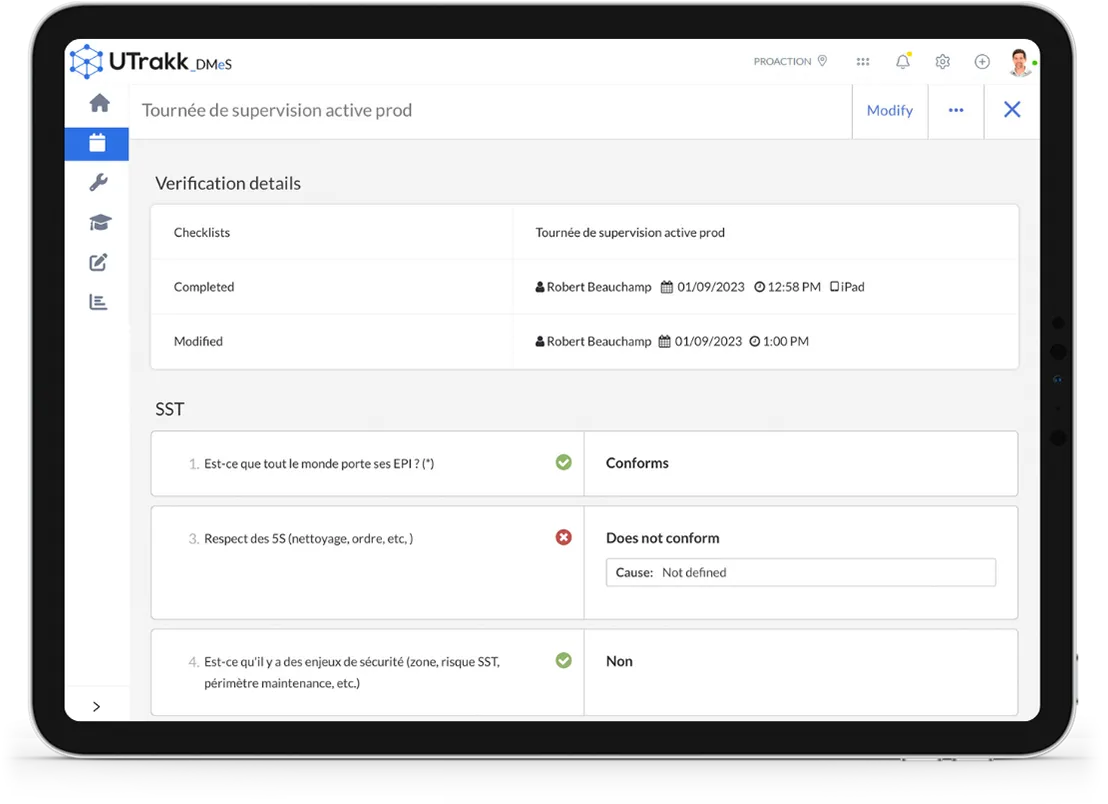Viewport: 1108px width, 804px height.
Task: Open the notifications bell icon
Action: click(x=903, y=61)
